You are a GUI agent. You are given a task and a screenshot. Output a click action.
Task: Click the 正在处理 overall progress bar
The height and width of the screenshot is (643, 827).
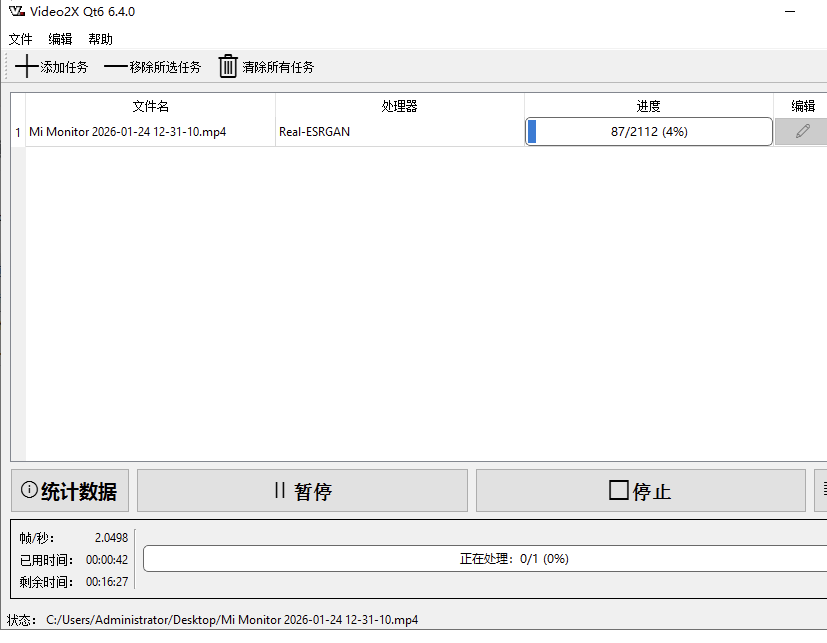(514, 559)
